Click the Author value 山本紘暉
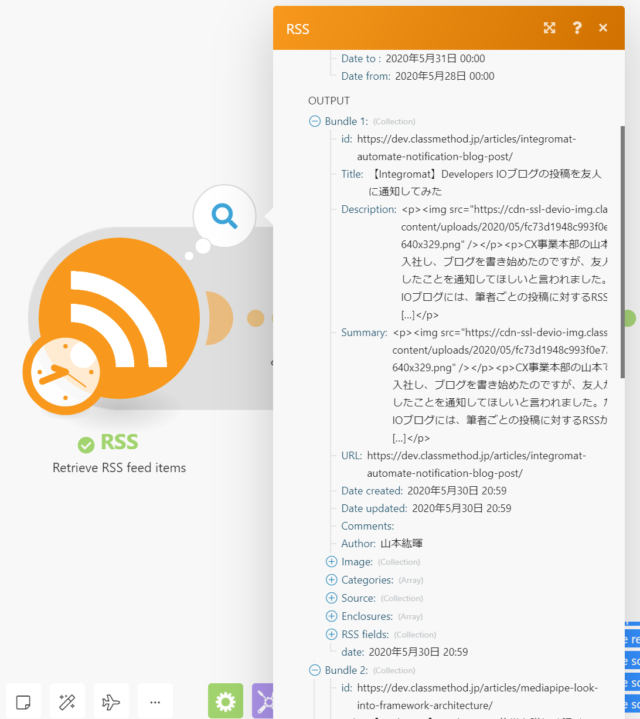 (x=401, y=543)
